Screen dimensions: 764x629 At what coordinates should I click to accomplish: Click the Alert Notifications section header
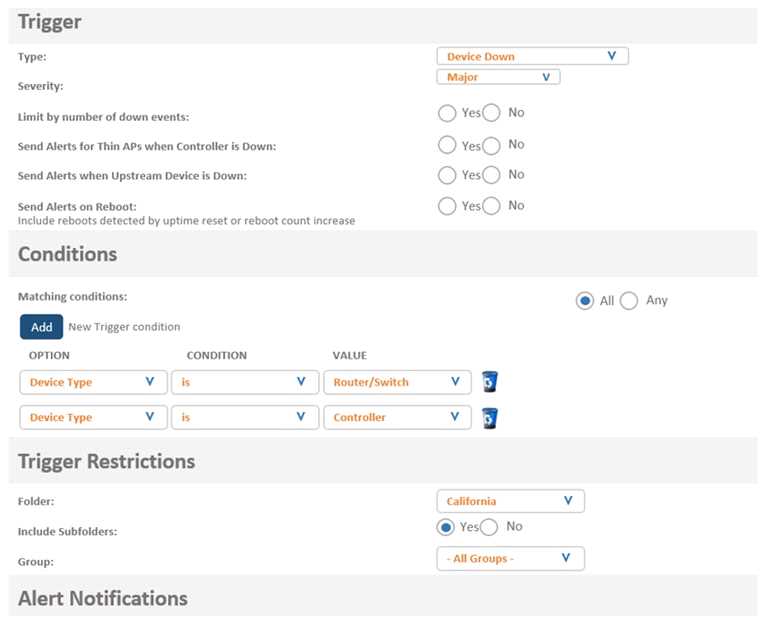coord(103,598)
